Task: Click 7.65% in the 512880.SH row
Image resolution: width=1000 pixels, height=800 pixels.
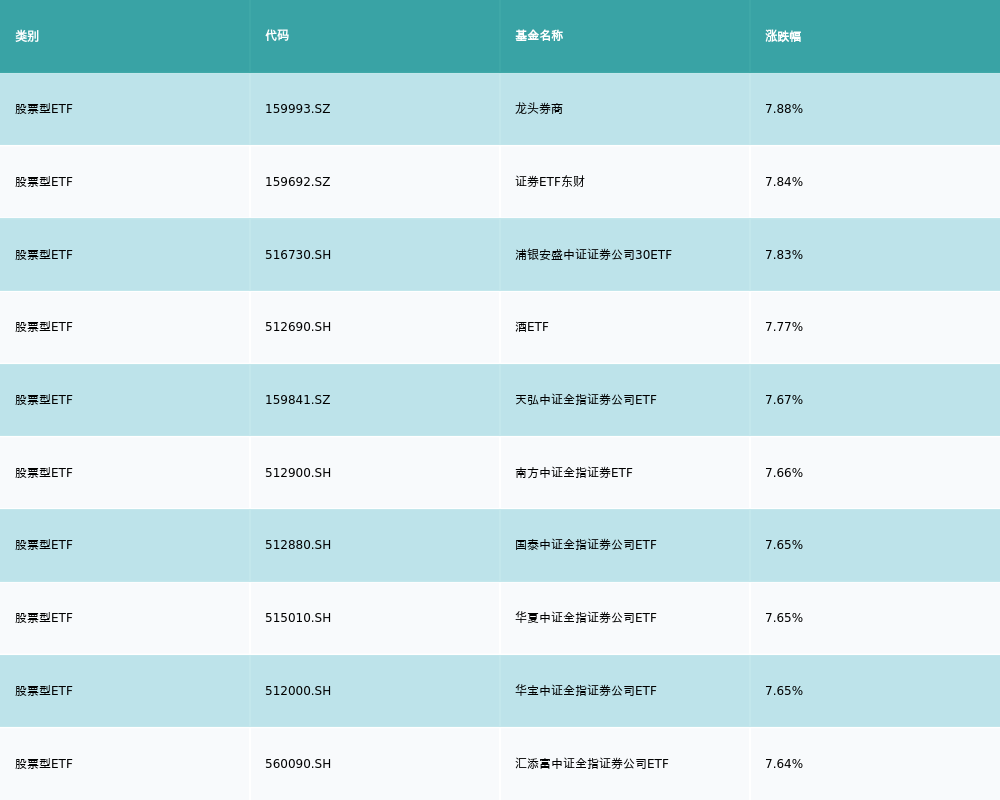Action: [784, 545]
